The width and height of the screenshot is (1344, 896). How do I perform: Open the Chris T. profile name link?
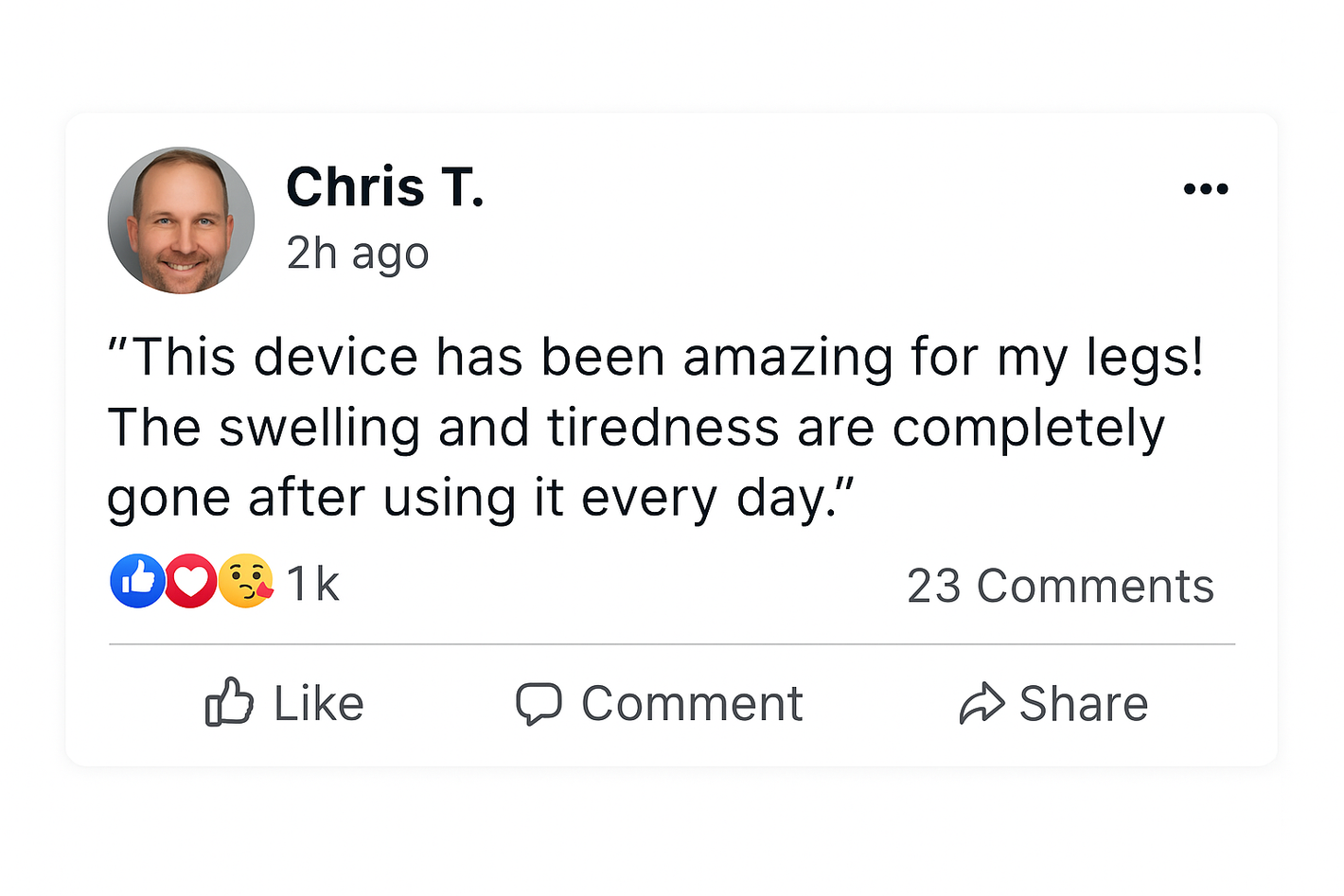pos(384,187)
